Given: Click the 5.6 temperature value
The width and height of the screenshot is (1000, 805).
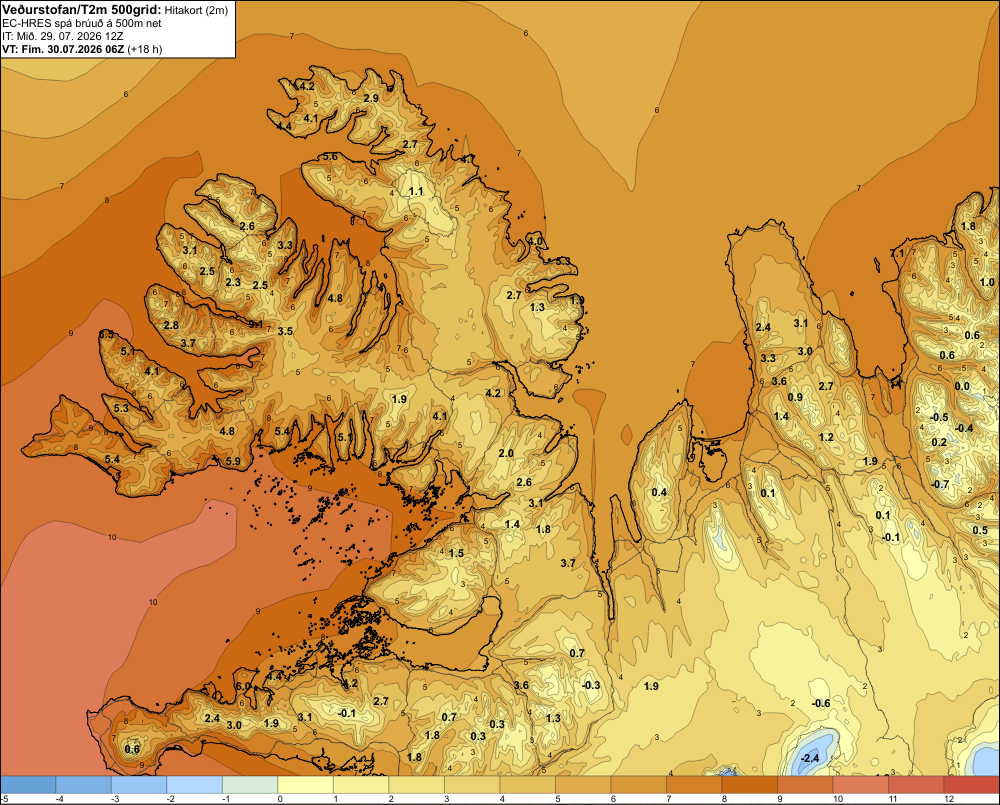Looking at the screenshot, I should click(x=330, y=157).
